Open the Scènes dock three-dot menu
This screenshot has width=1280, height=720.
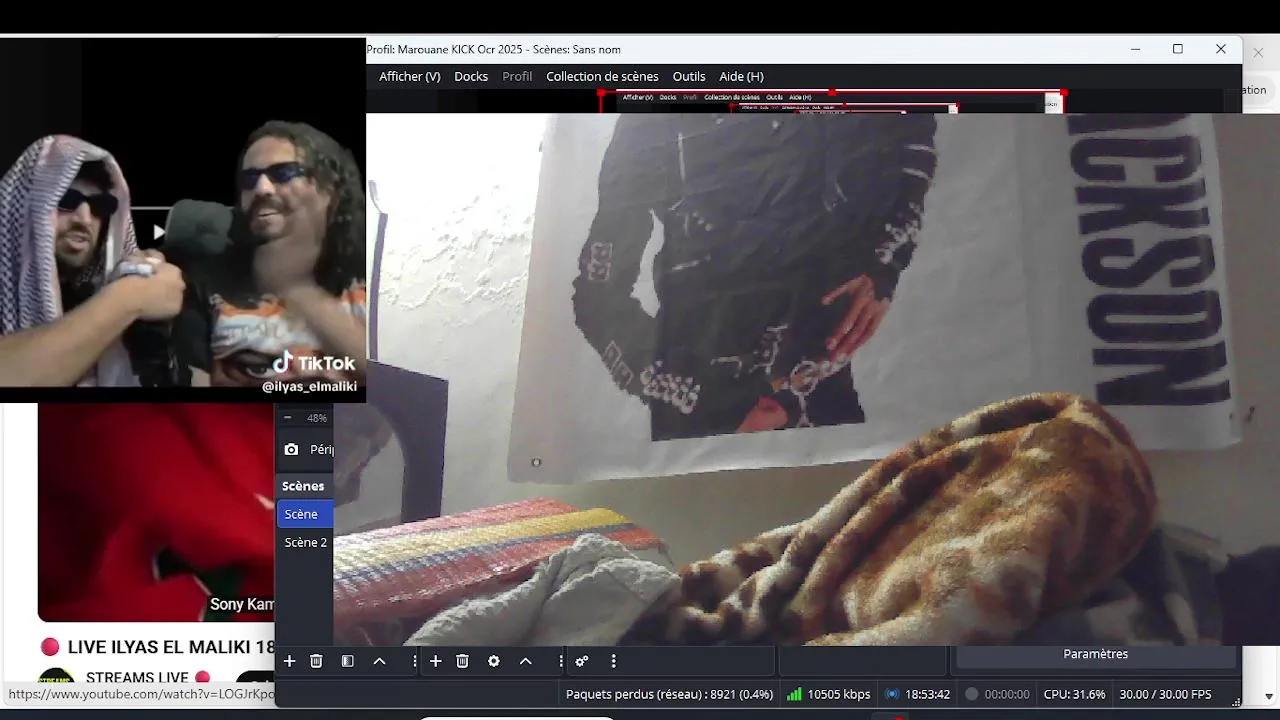(x=414, y=661)
